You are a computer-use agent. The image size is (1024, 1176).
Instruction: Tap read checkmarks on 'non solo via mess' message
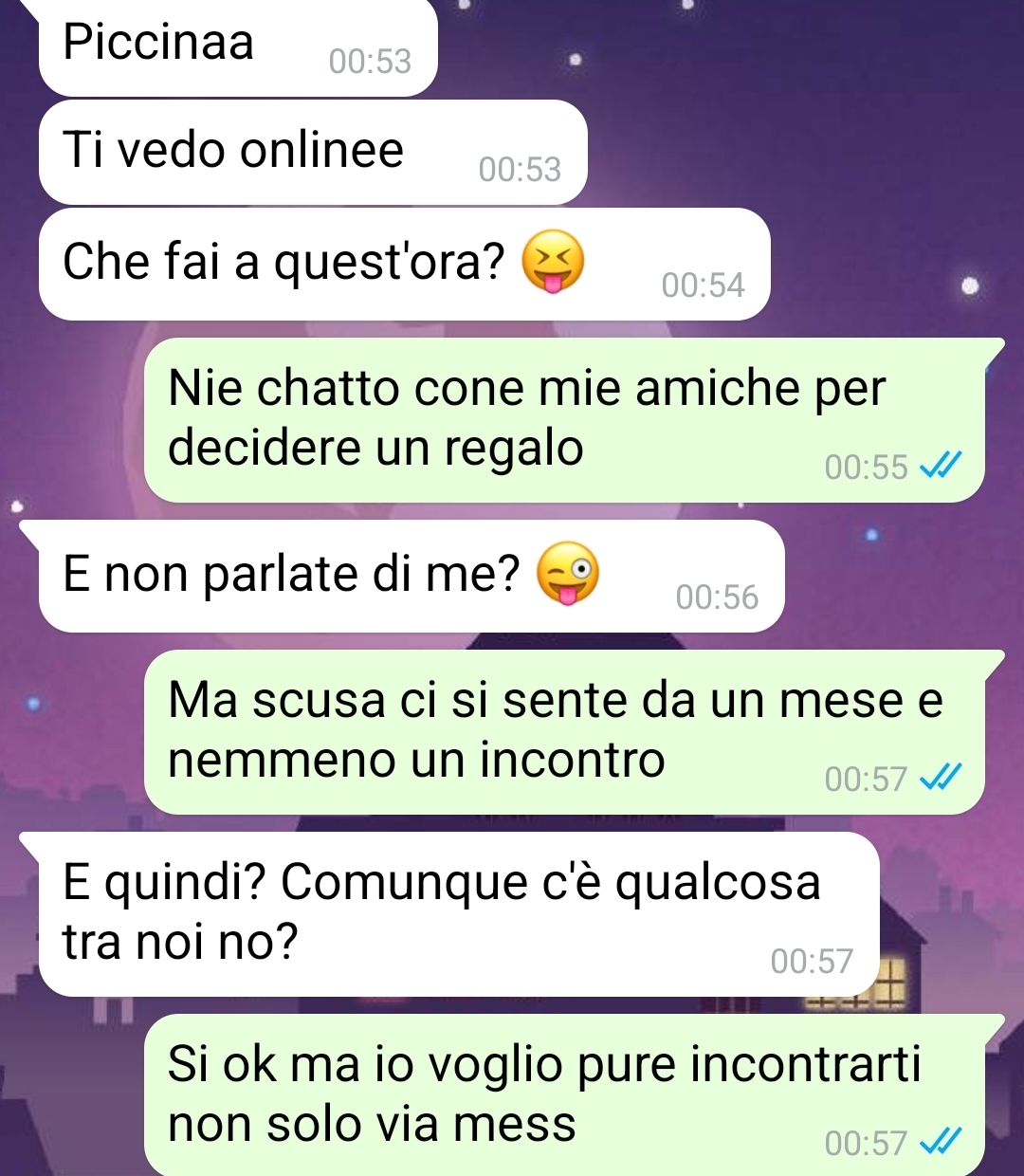point(942,1143)
